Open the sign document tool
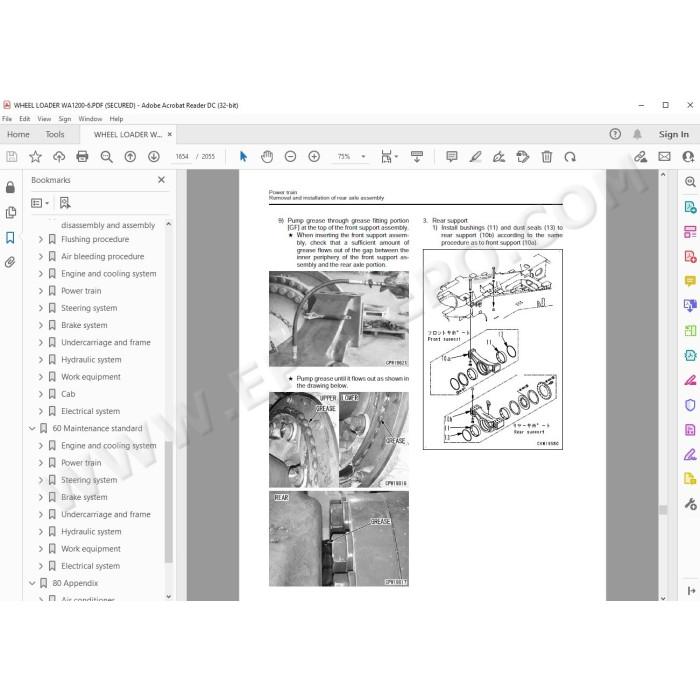 [499, 157]
